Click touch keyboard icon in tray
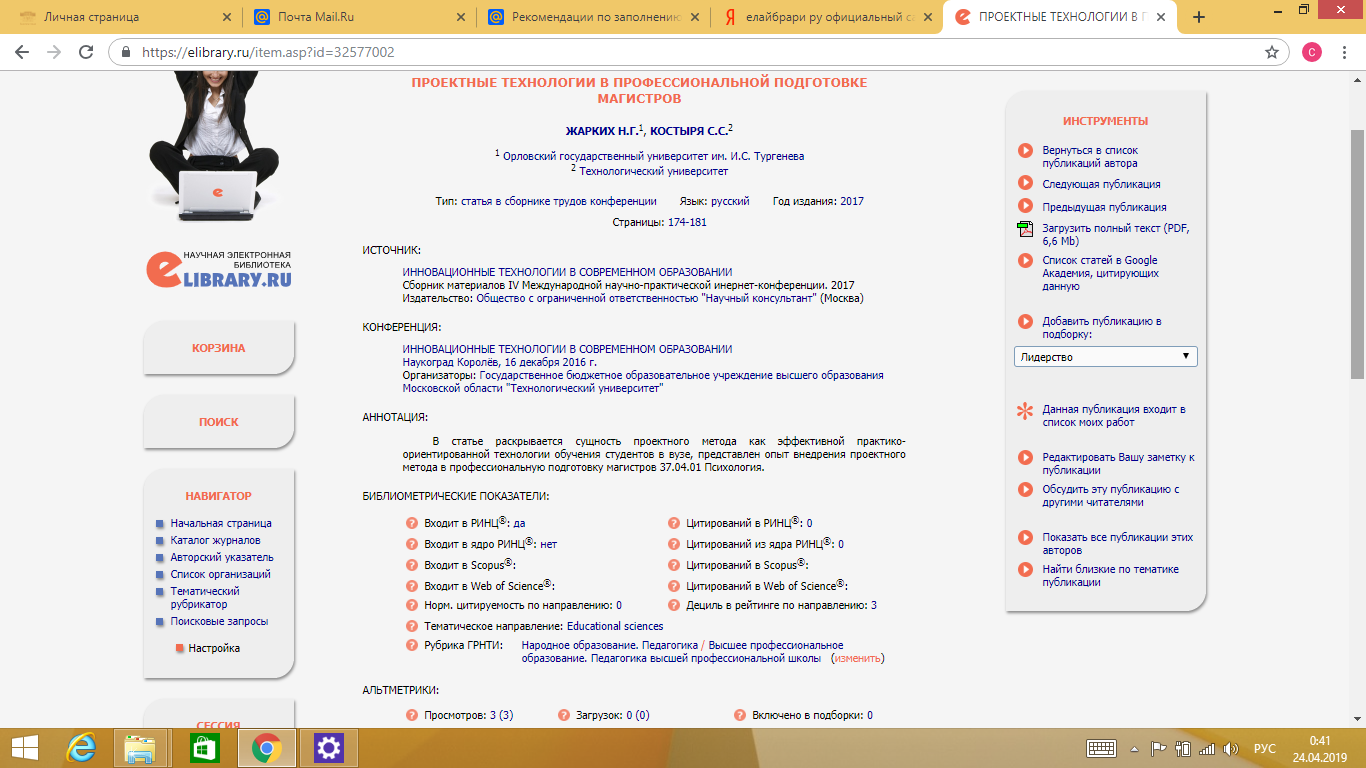 (1102, 748)
